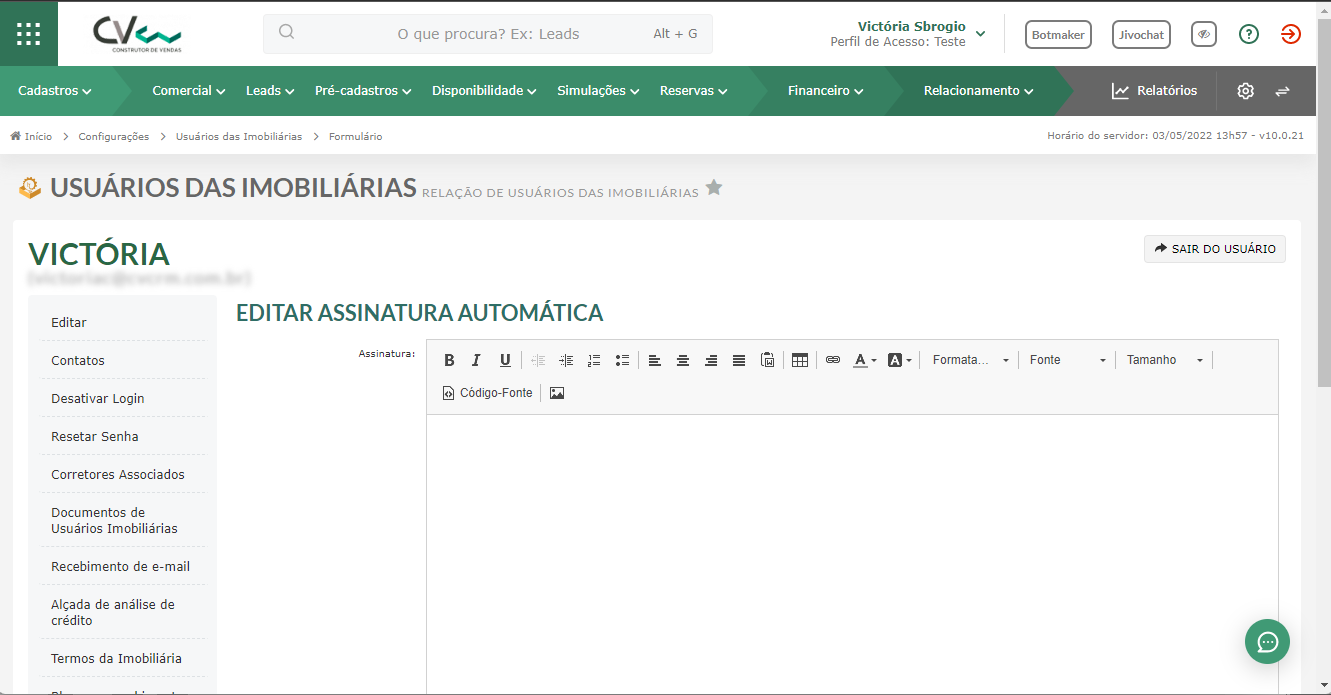Viewport: 1331px width, 695px height.
Task: Open the Relacionamento menu
Action: (x=979, y=91)
